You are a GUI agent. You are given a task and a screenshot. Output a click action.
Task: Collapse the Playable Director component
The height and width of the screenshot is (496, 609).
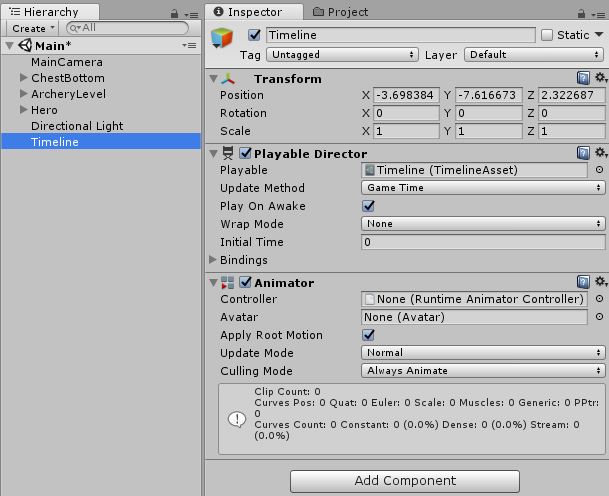coord(213,154)
